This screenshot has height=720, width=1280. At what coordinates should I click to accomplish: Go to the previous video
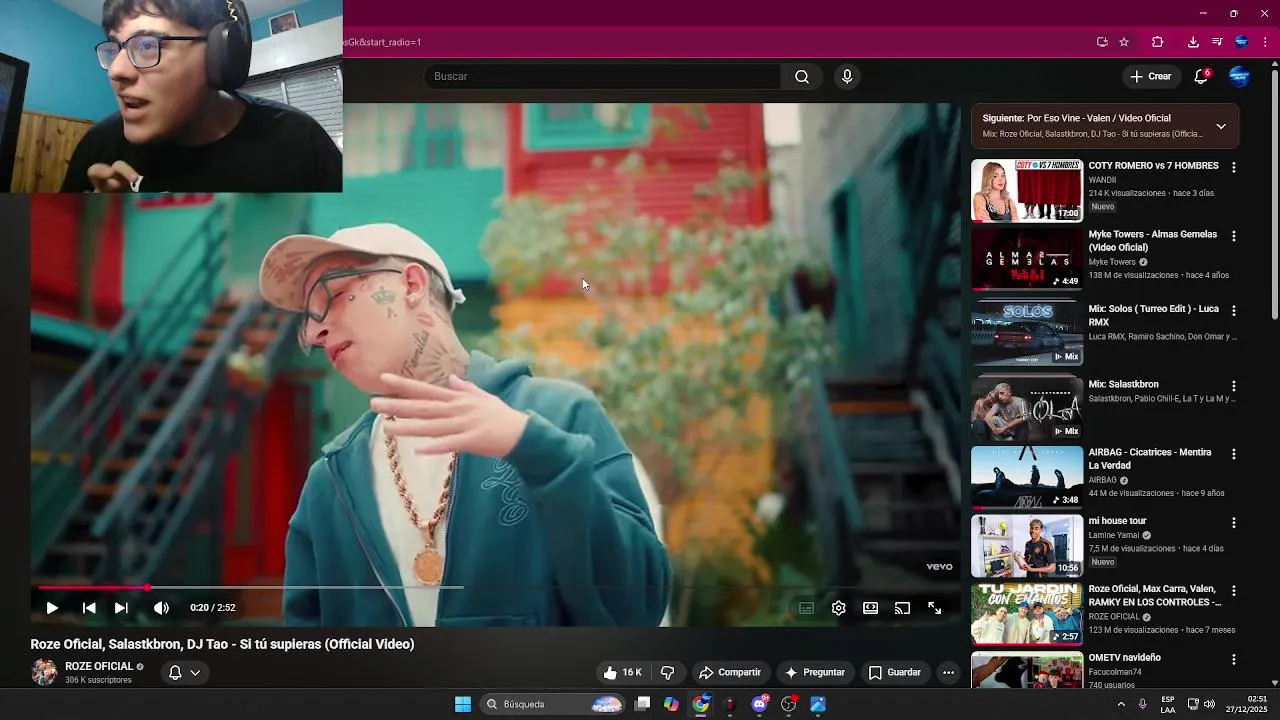89,608
